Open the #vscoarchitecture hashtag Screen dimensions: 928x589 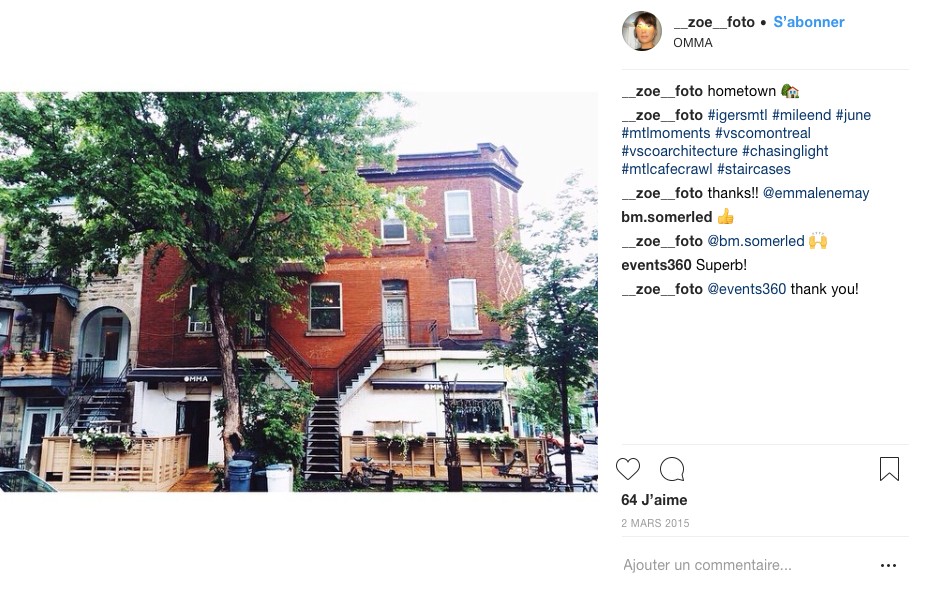pos(679,151)
